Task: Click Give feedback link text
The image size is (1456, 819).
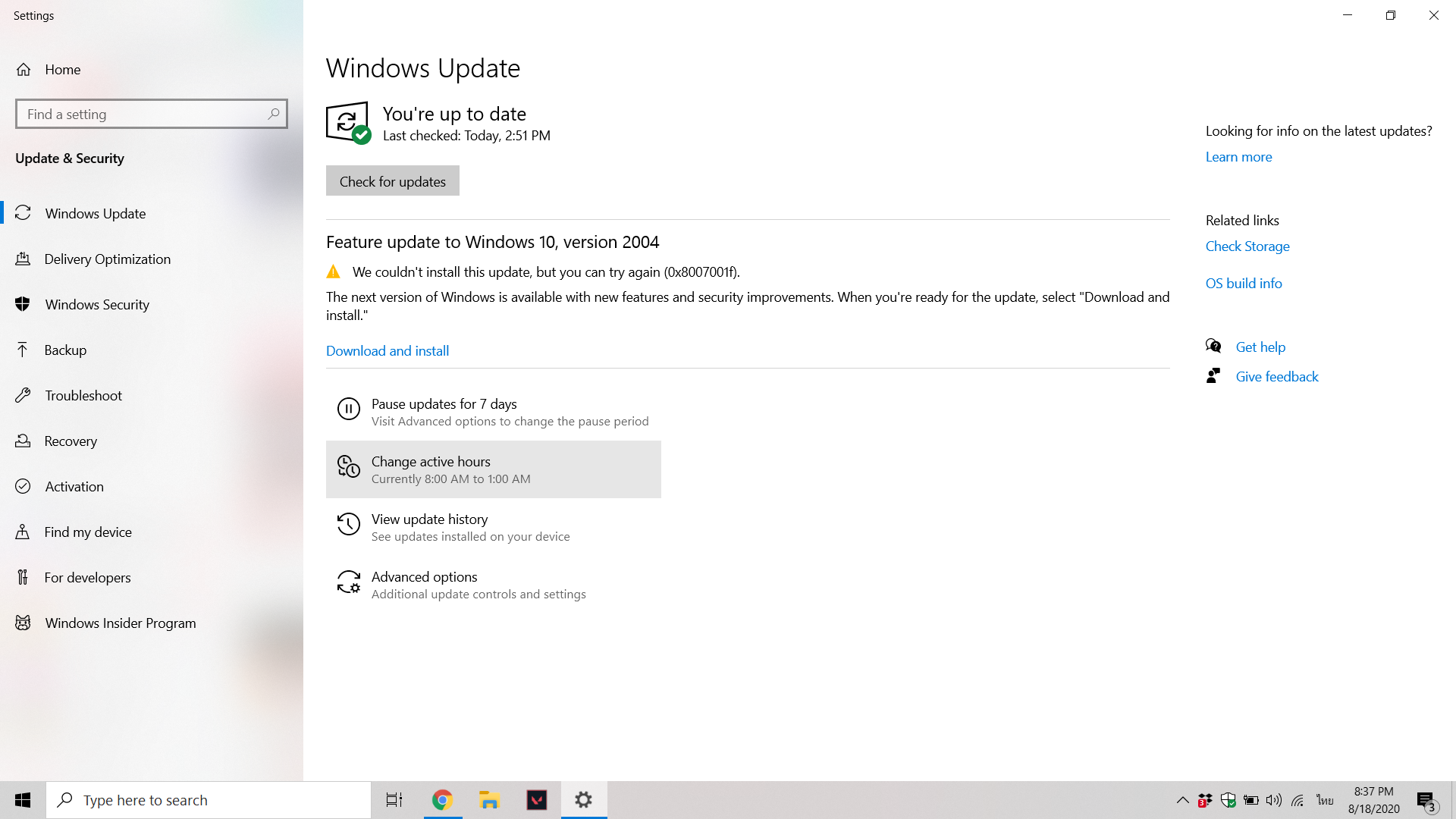Action: pos(1277,376)
